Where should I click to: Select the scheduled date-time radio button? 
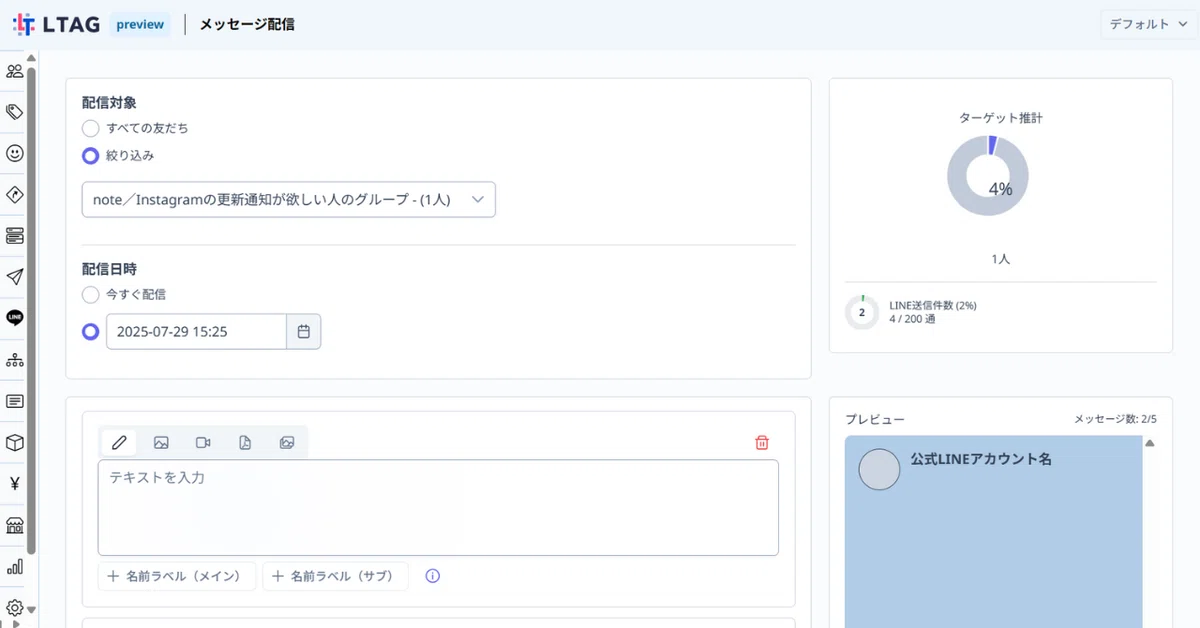coord(91,332)
